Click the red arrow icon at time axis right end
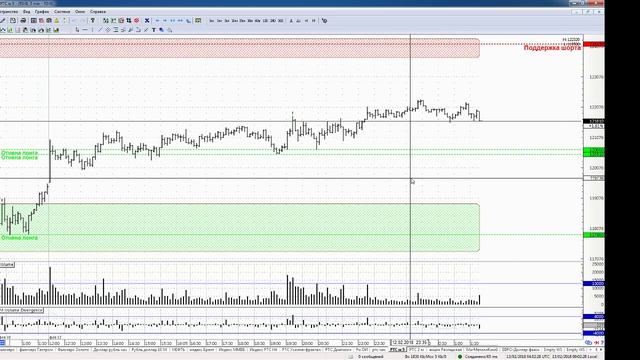Screen dimensions: 640x360 tap(596, 343)
